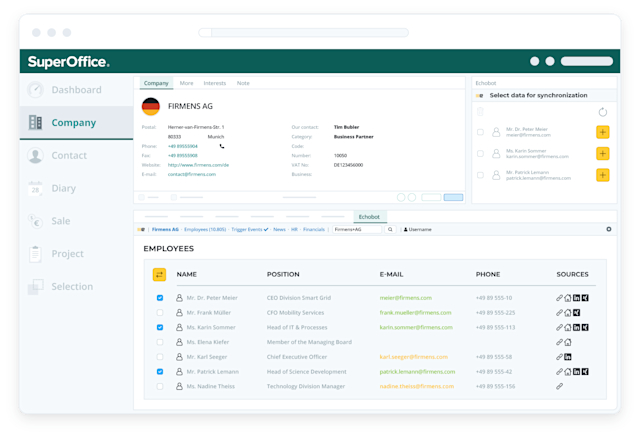The image size is (640, 438).
Task: Check Mr. Patrick Lemann in sync panel
Action: (x=480, y=175)
